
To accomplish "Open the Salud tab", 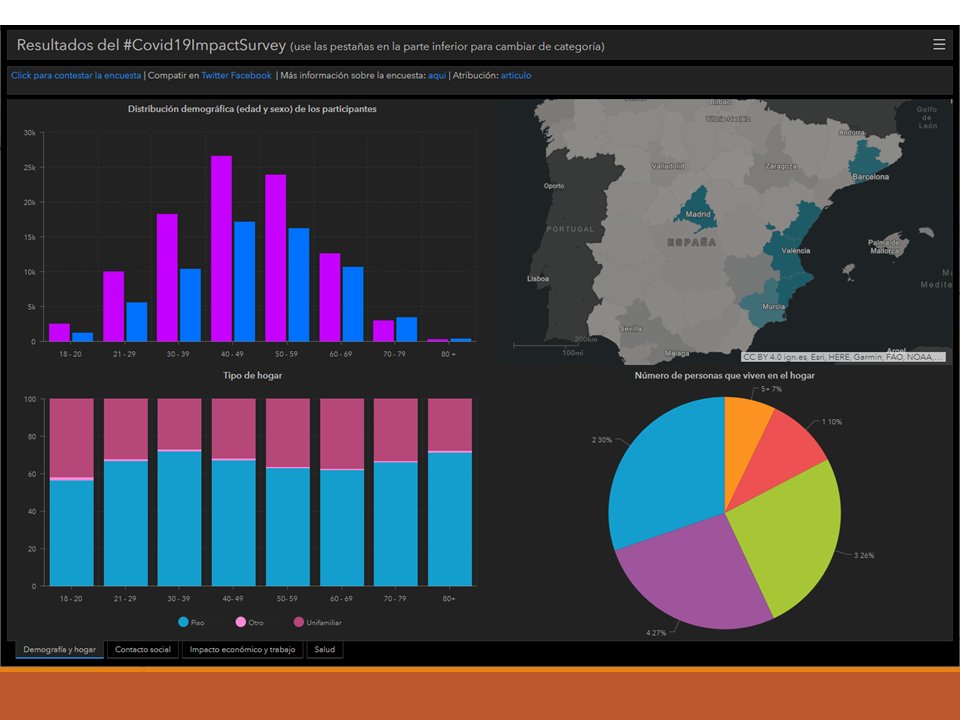I will [322, 649].
